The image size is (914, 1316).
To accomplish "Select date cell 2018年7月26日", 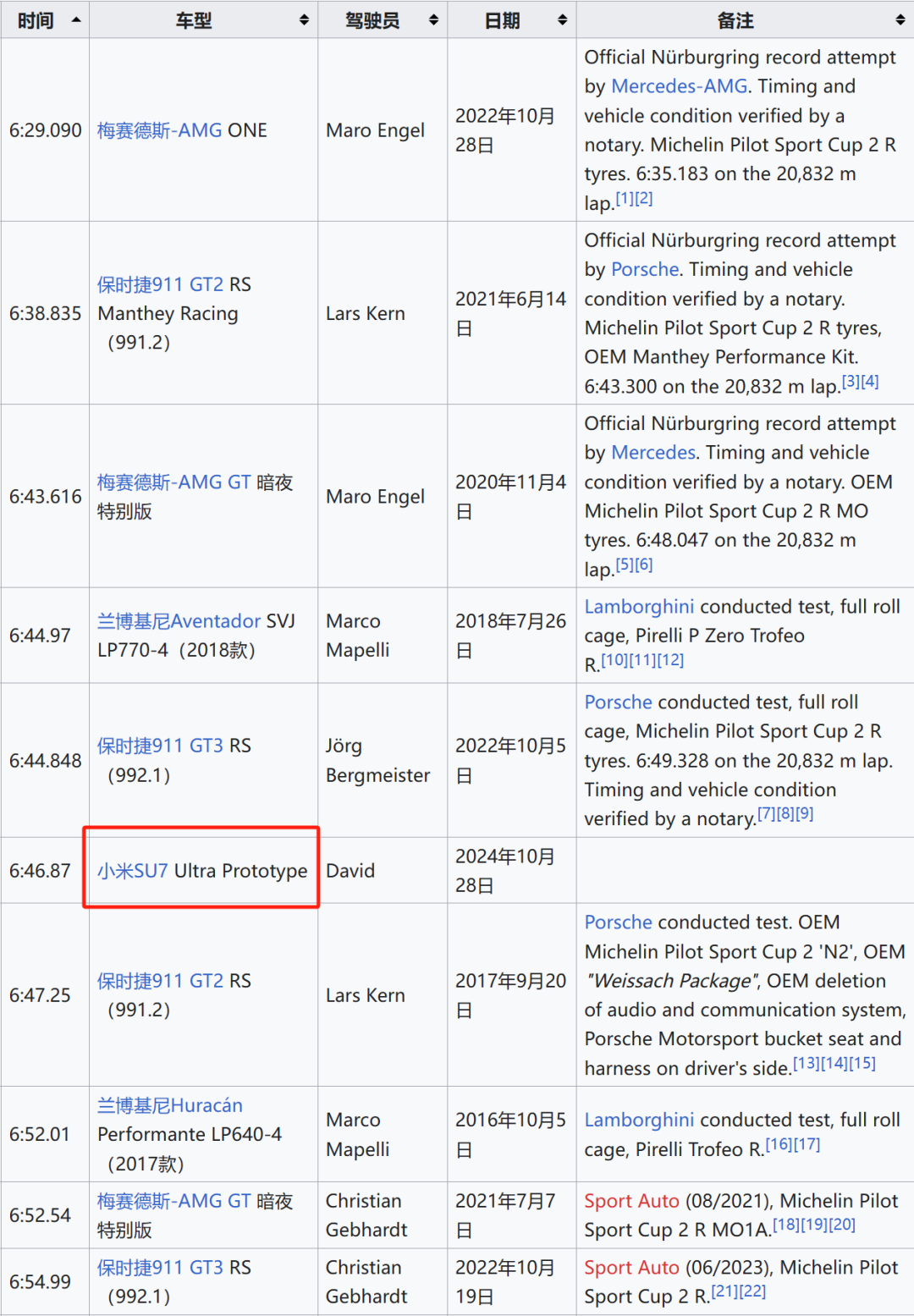I will click(512, 636).
